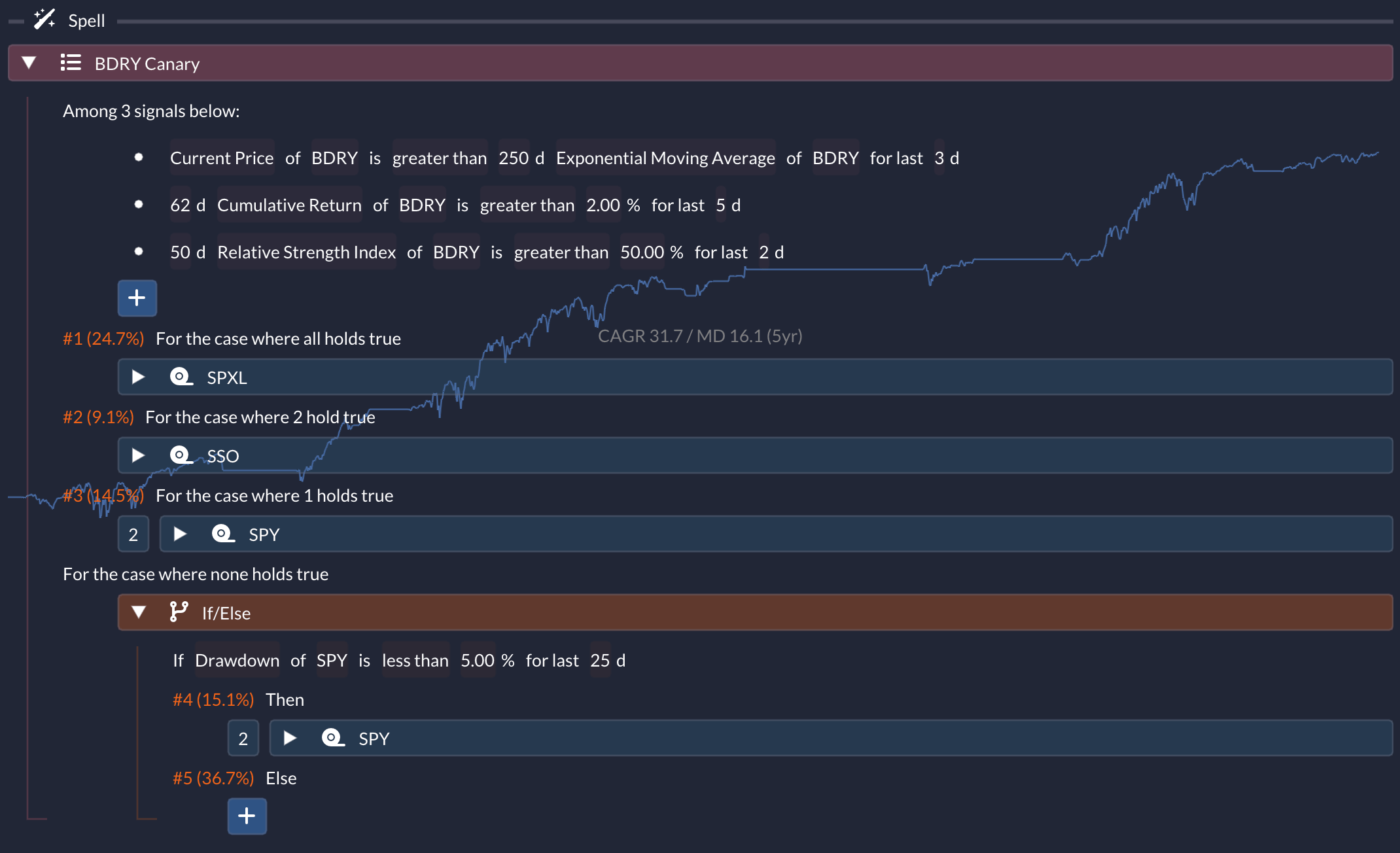Click the Spell magic wand icon
Image resolution: width=1400 pixels, height=853 pixels.
point(44,19)
